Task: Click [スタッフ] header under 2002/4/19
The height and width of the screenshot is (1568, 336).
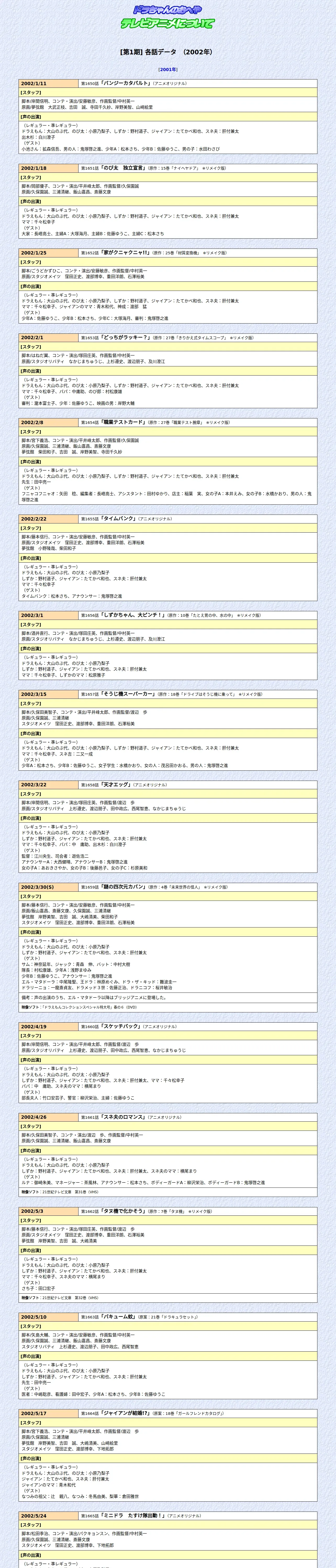Action: [x=168, y=1035]
